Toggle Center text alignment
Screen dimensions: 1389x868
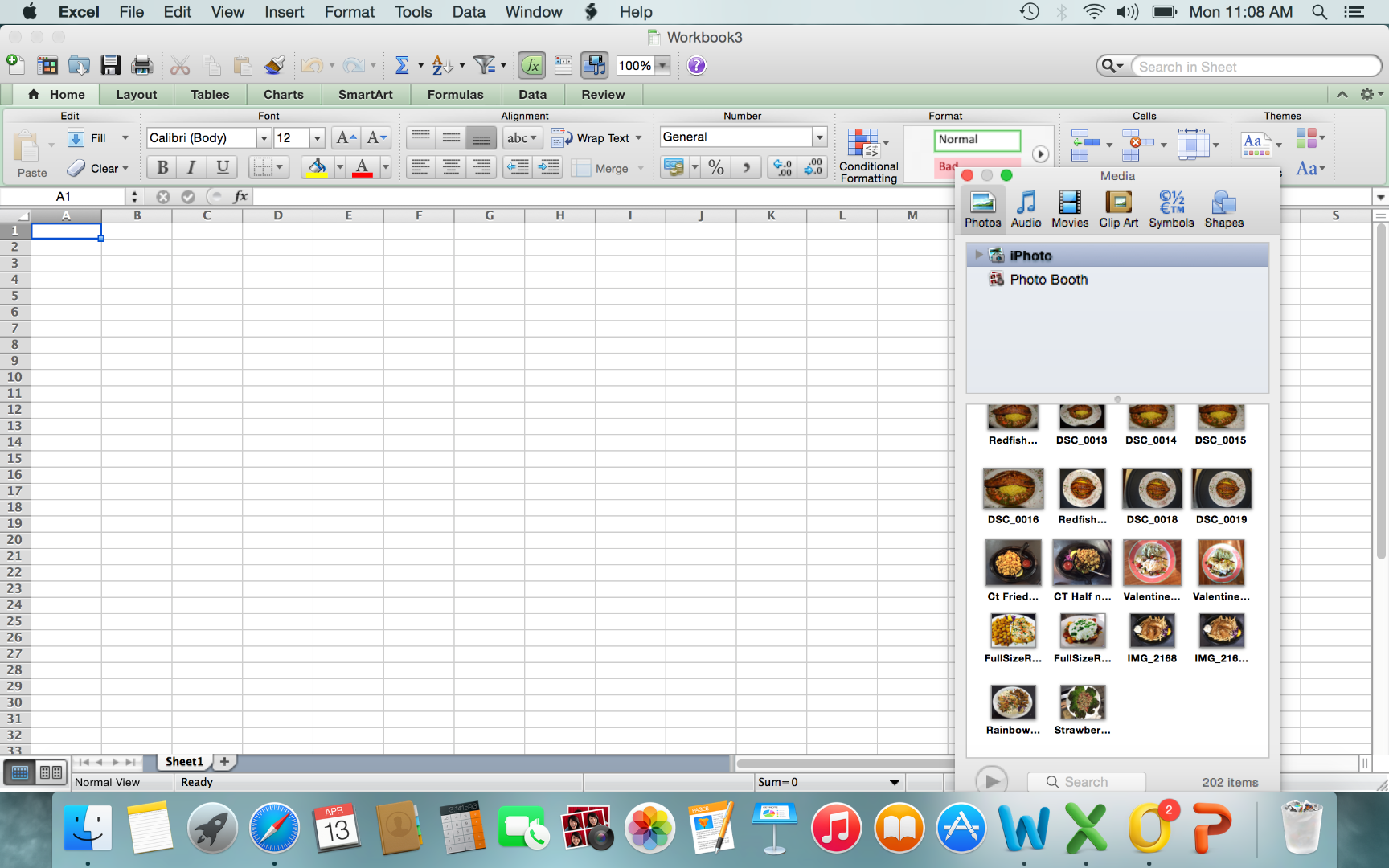click(452, 167)
